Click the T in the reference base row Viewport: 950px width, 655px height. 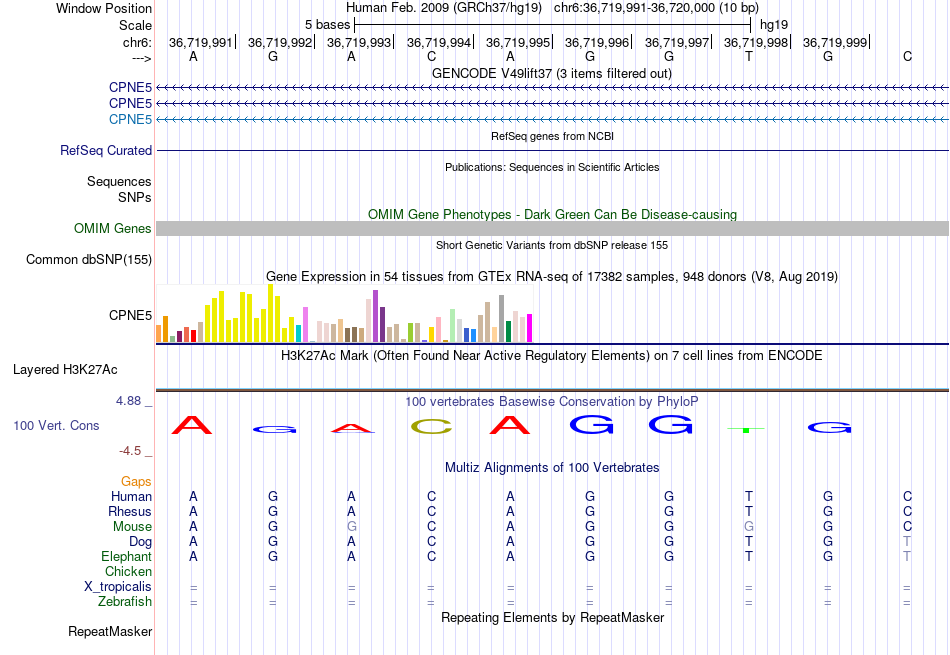click(749, 56)
